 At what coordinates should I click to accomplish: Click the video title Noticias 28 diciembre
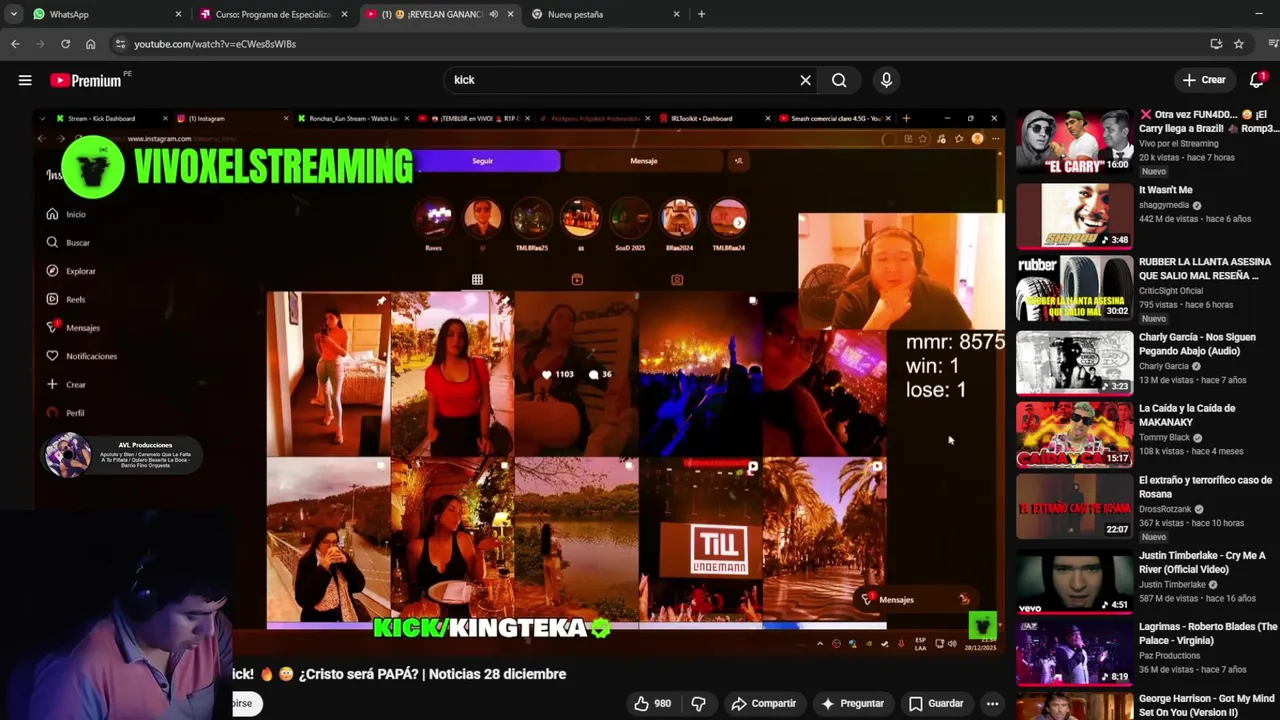coord(399,674)
